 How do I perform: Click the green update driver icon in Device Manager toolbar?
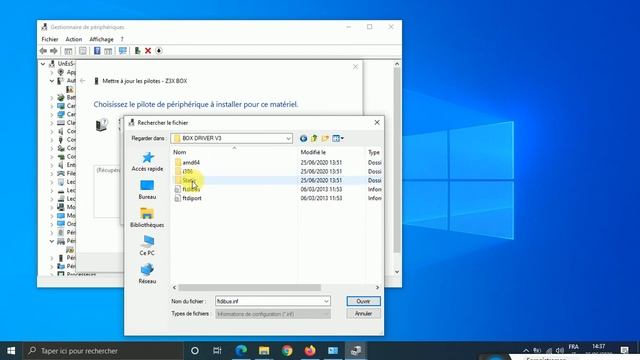click(138, 51)
